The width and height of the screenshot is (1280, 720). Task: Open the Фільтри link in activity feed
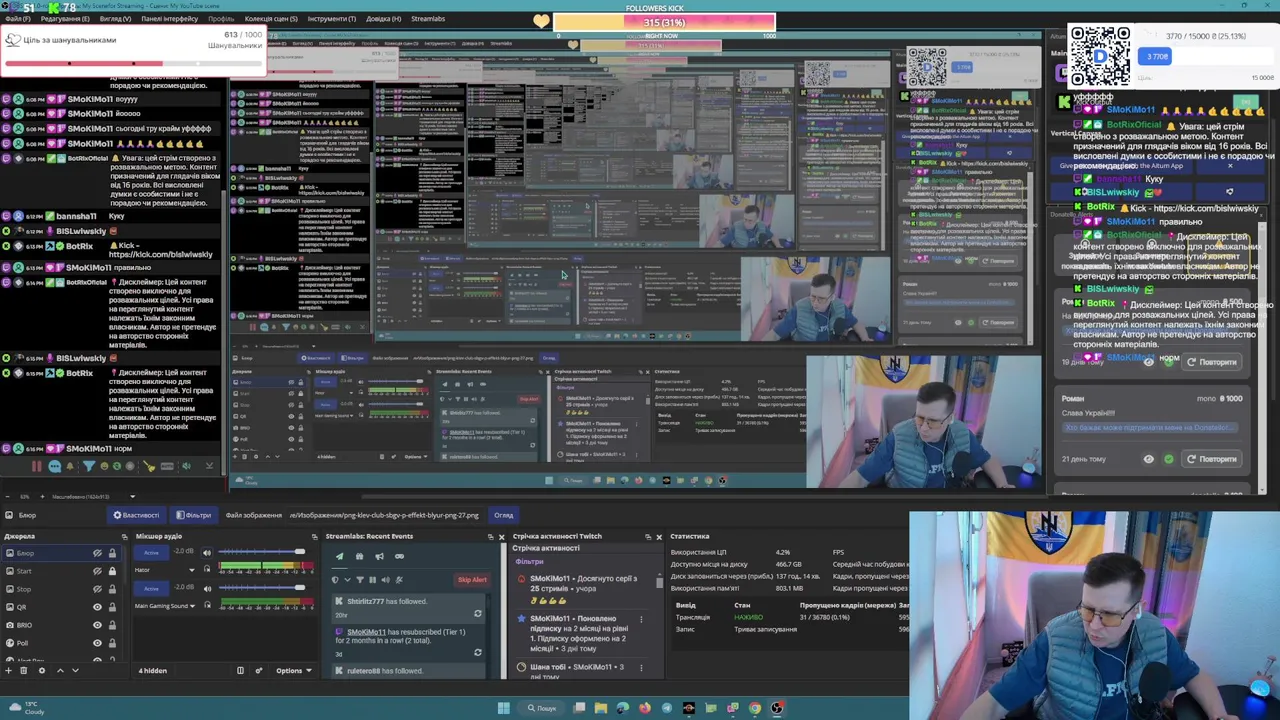pyautogui.click(x=529, y=561)
